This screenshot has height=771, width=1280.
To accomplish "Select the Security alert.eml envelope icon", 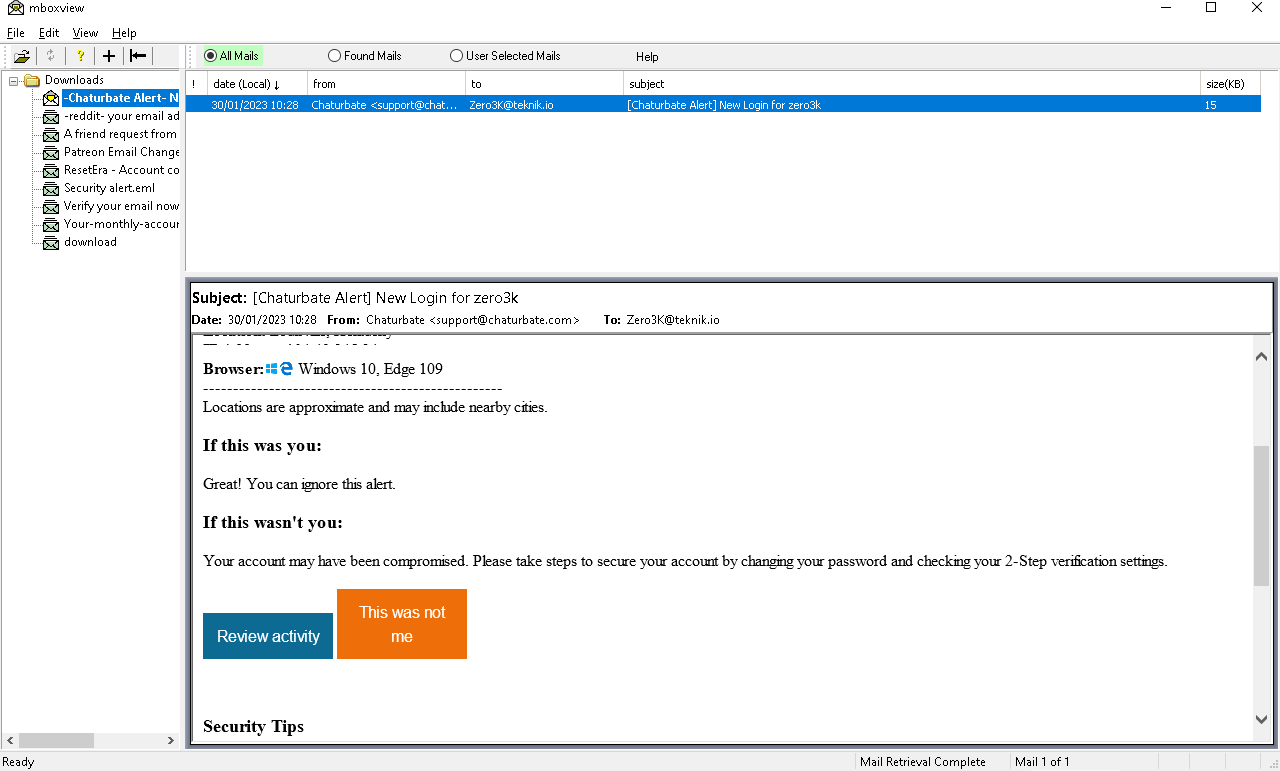I will 50,188.
